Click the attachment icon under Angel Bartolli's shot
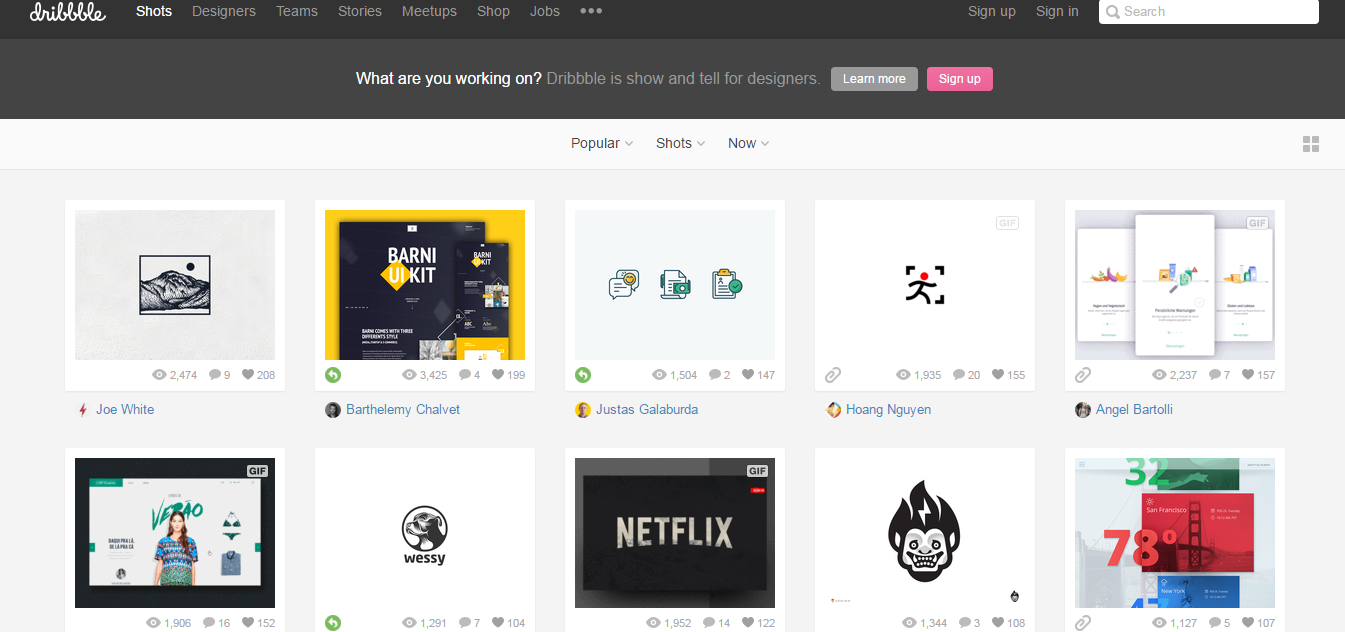1345x632 pixels. (x=1083, y=375)
